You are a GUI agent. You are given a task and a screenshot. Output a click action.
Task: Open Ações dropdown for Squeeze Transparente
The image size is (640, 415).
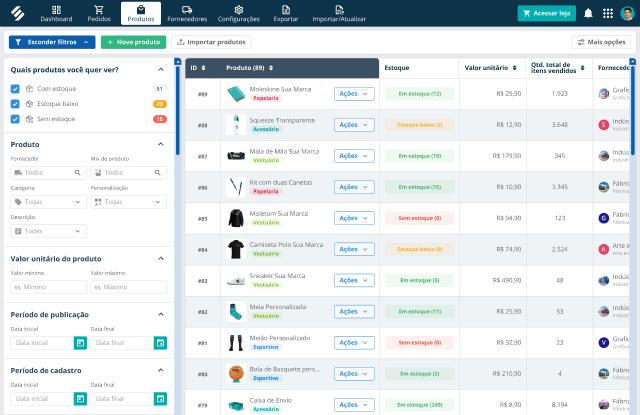click(x=354, y=125)
